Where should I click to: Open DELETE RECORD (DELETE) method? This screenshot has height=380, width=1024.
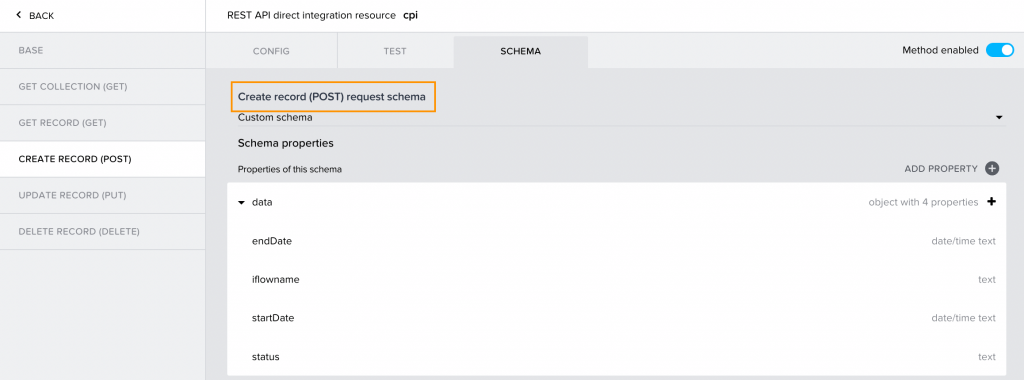click(x=103, y=232)
